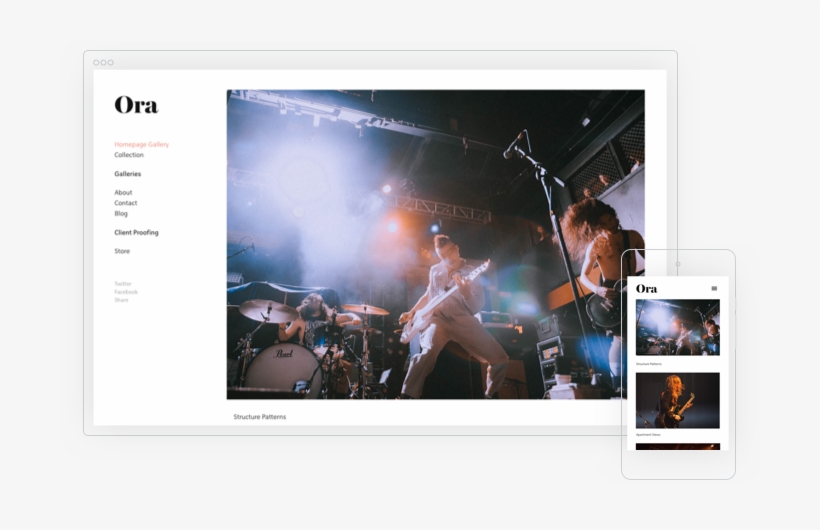Open the Blog page
Viewport: 820px width, 530px height.
[x=121, y=213]
